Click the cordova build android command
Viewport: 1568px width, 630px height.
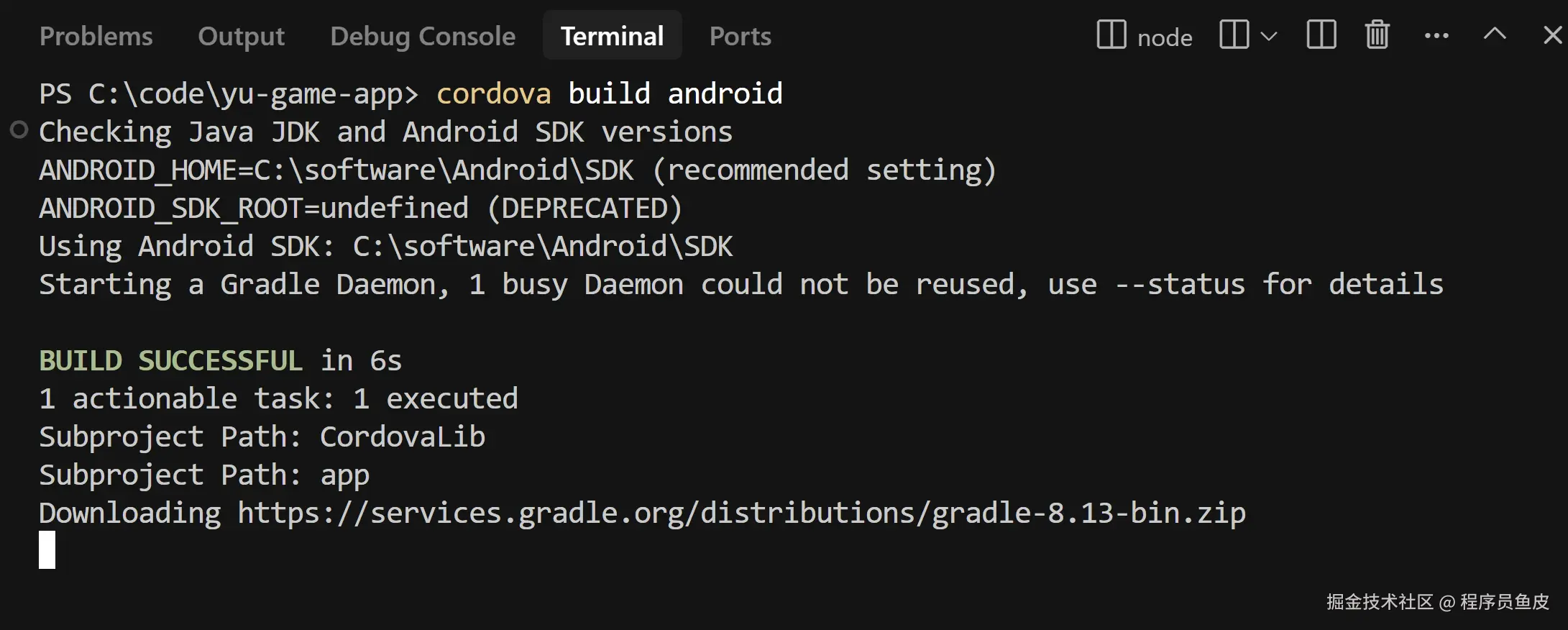[609, 94]
